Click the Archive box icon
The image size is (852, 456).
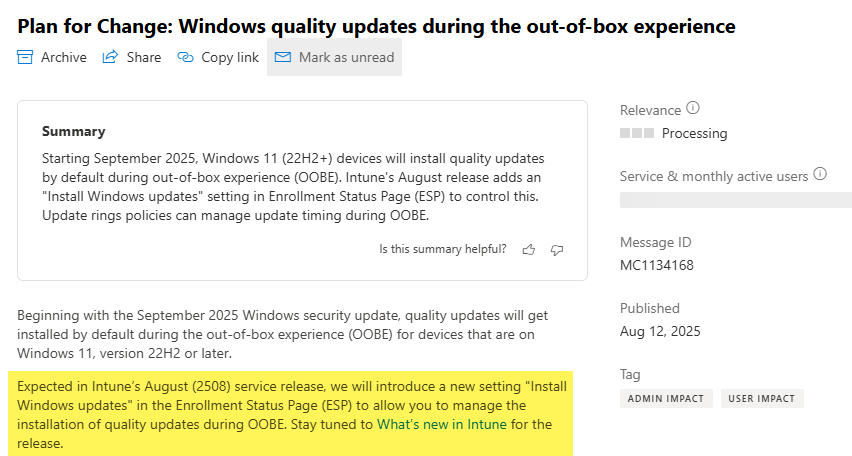25,57
